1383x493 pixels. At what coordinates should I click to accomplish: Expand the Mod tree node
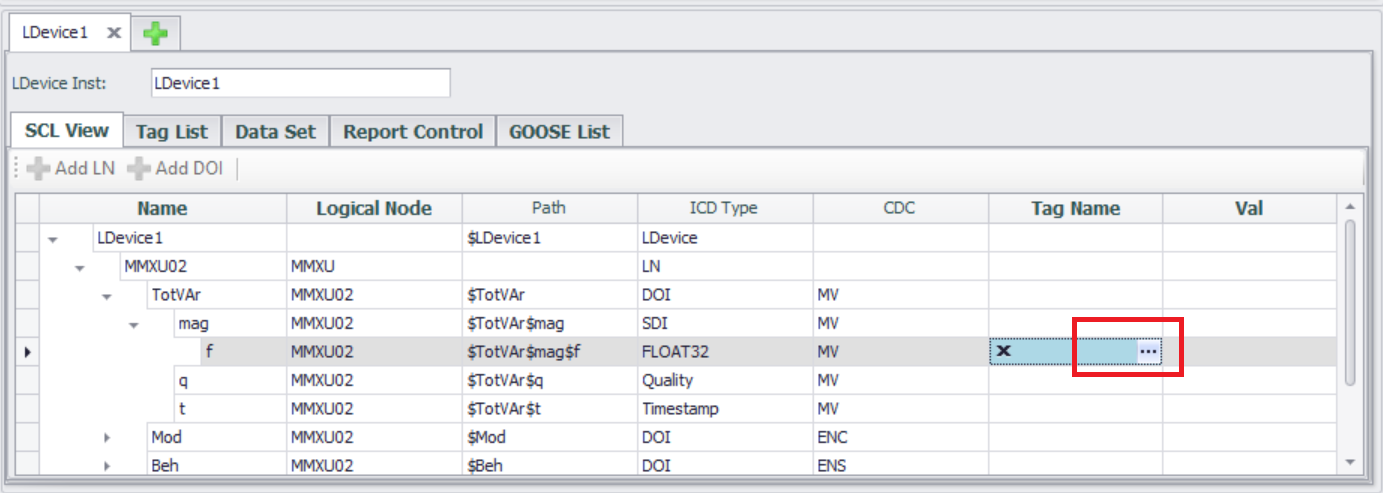pos(107,438)
